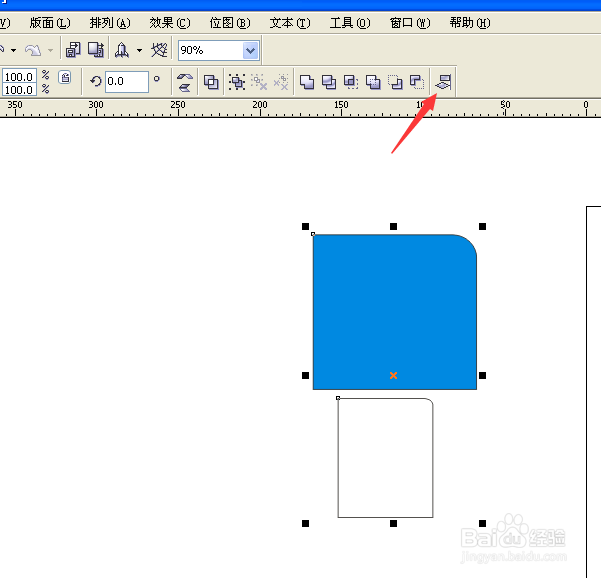Click the Import icon in the standard toolbar
The image size is (601, 578).
(x=73, y=50)
